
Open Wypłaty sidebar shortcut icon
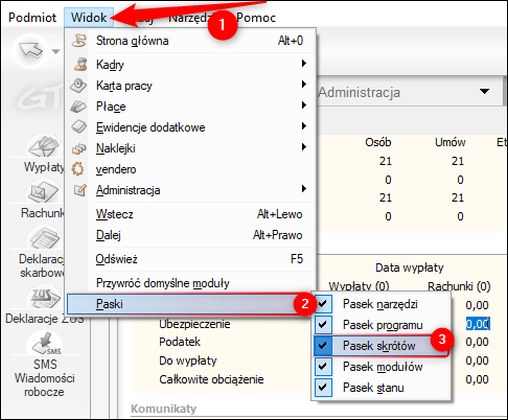[x=43, y=146]
